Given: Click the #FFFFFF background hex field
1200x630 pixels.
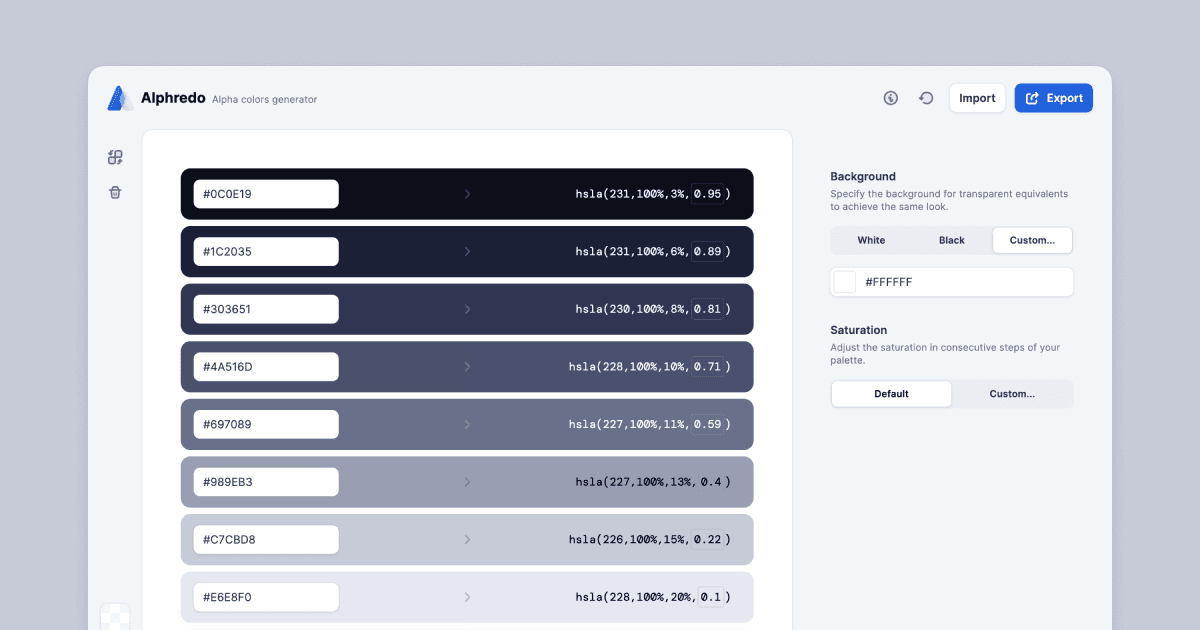Looking at the screenshot, I should (952, 282).
